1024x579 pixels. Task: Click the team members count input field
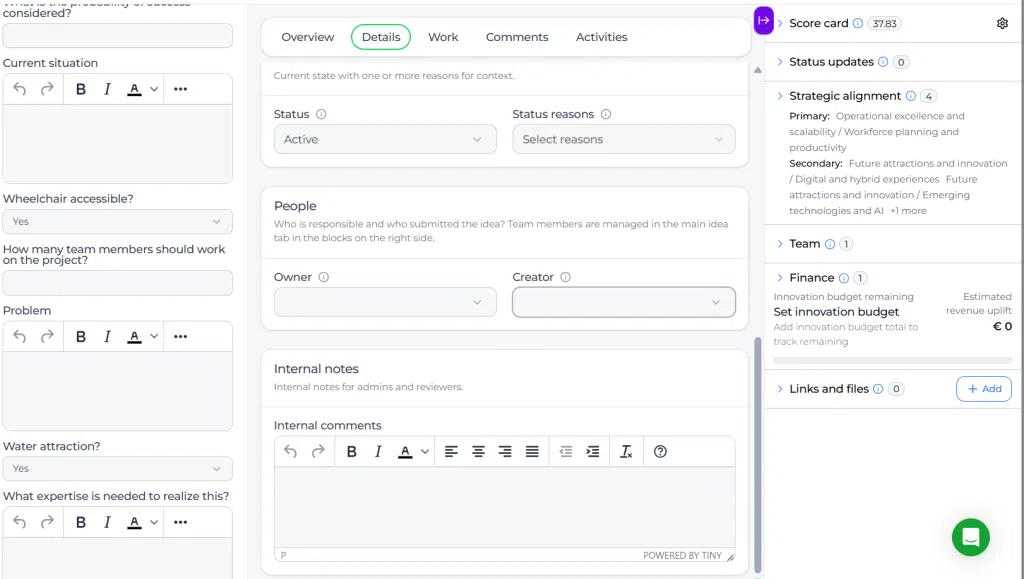[x=118, y=283]
